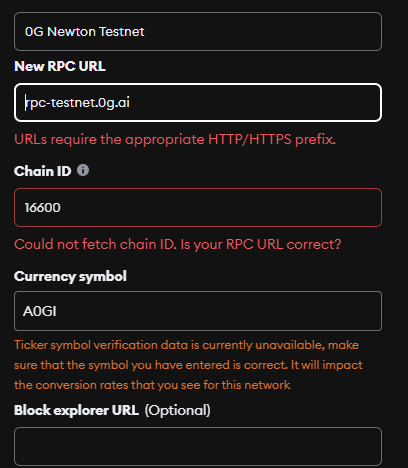The height and width of the screenshot is (468, 408).
Task: Click the "conversion rates" warning line
Action: 152,385
